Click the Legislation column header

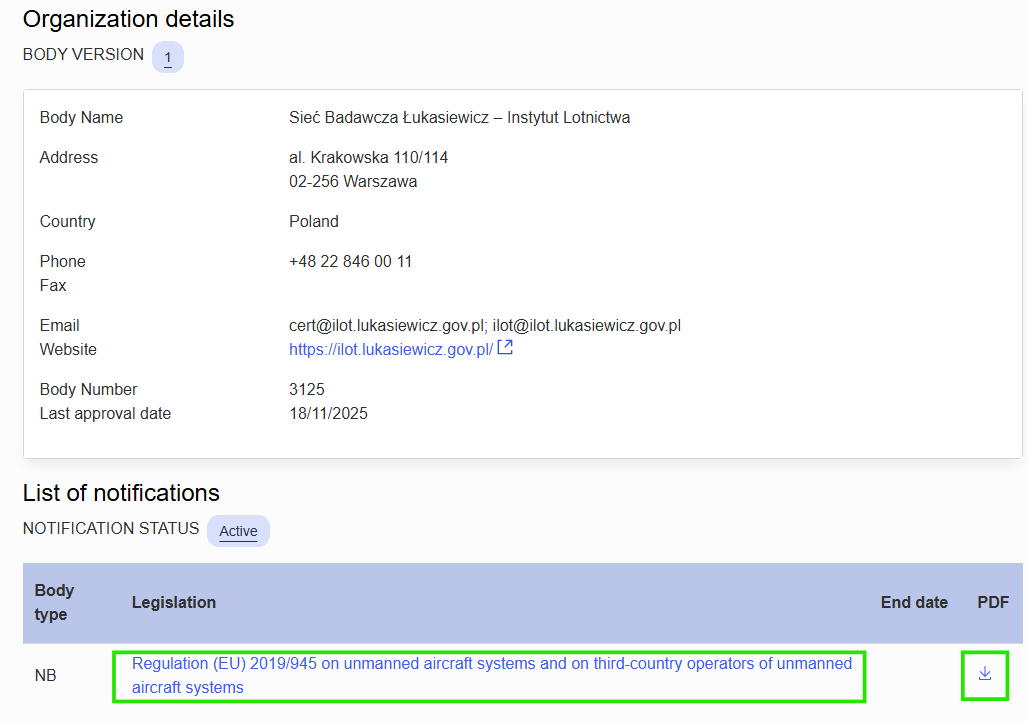[174, 602]
